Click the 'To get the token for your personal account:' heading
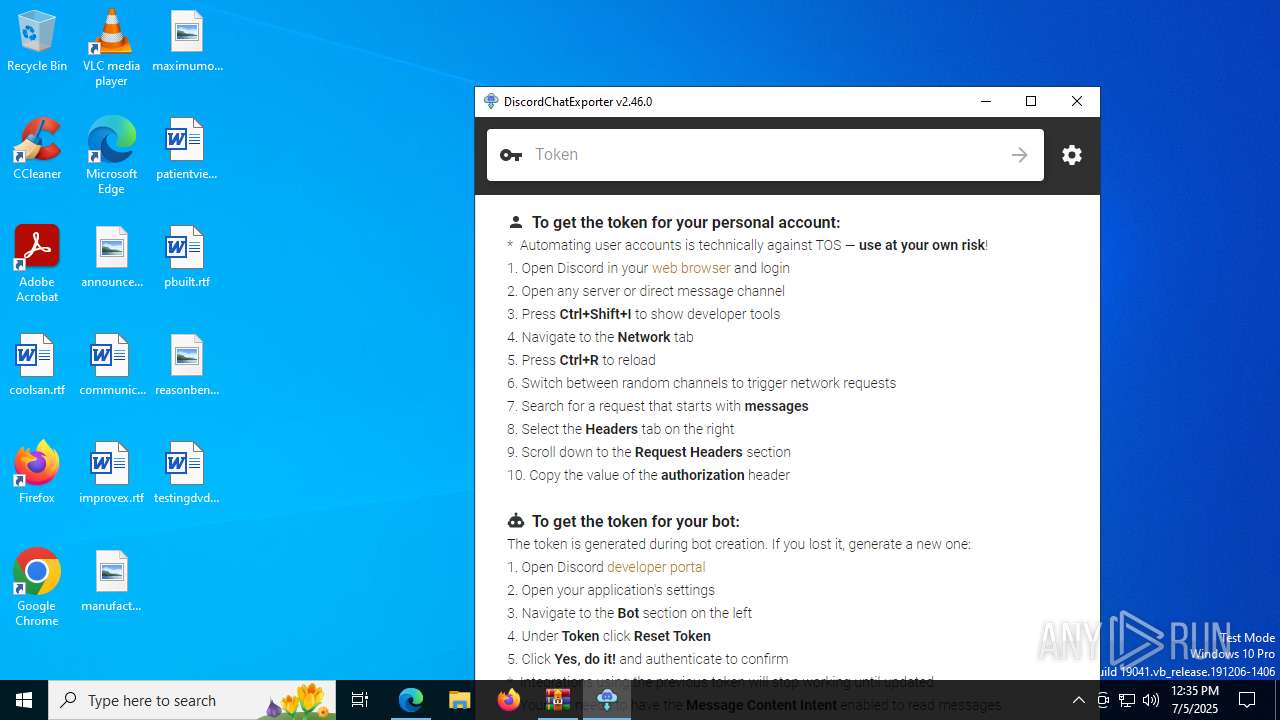This screenshot has height=720, width=1280. (686, 223)
